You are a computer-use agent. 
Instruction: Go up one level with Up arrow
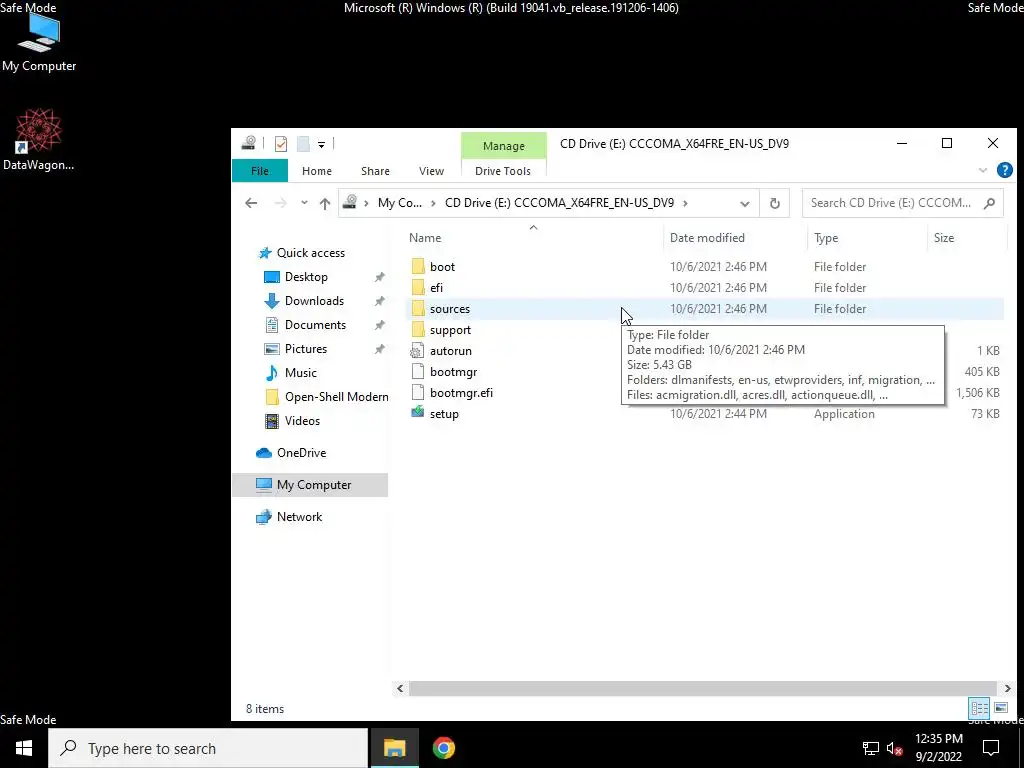click(x=325, y=203)
